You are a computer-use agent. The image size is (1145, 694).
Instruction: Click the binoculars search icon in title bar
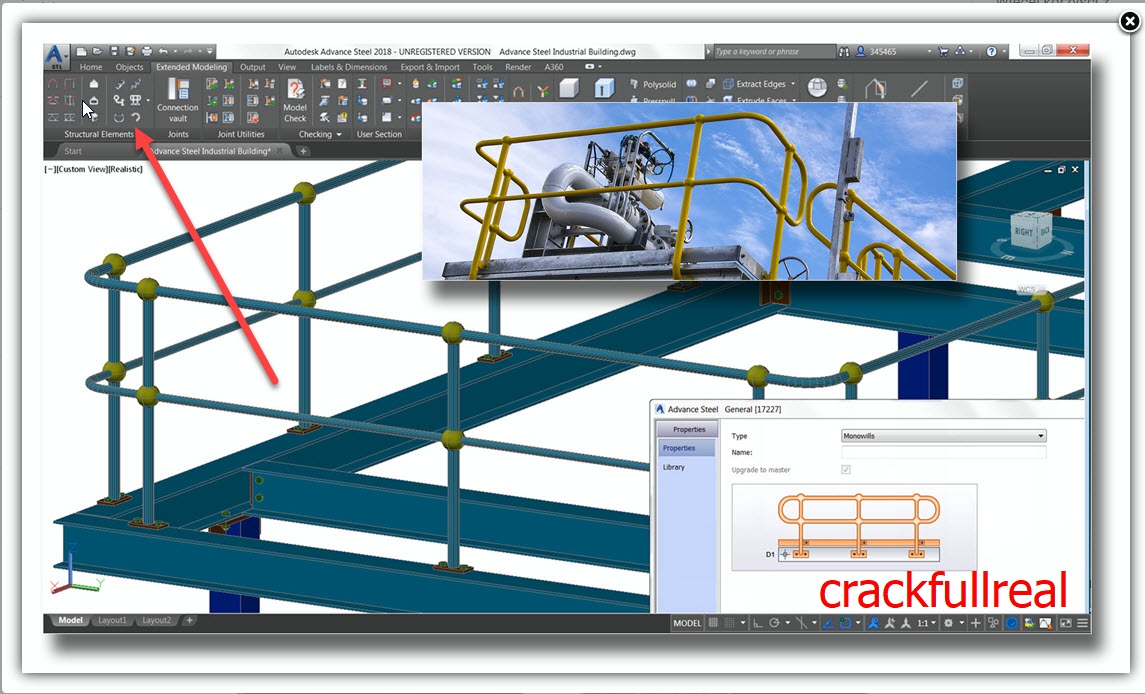click(x=844, y=52)
